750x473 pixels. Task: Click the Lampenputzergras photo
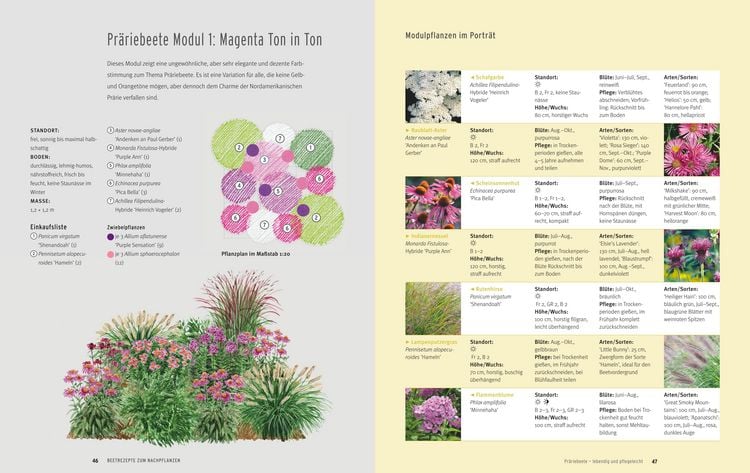(692, 362)
